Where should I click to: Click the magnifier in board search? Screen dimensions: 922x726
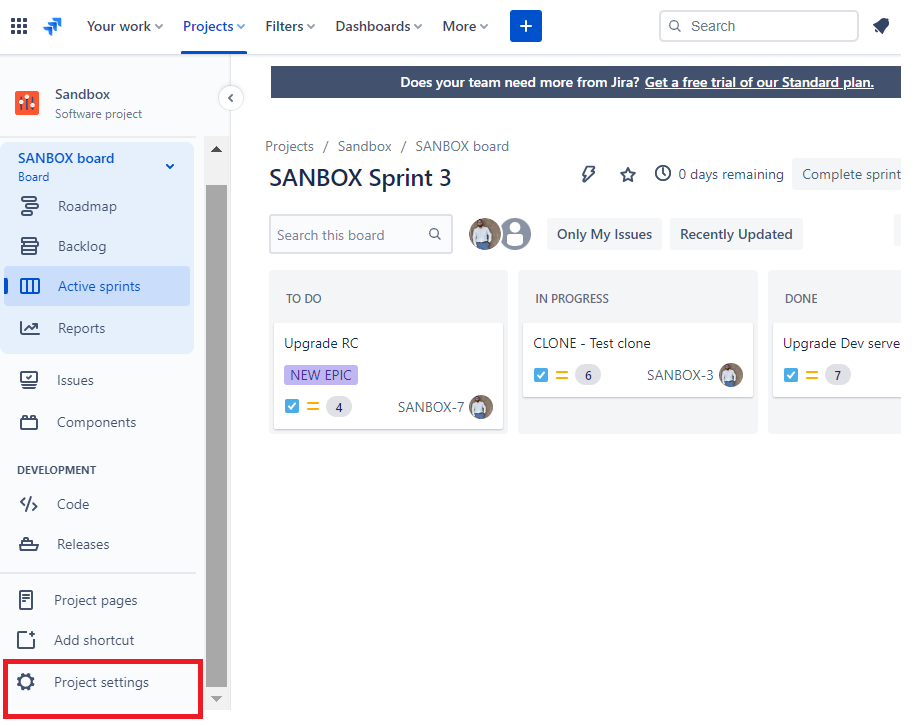(x=435, y=234)
